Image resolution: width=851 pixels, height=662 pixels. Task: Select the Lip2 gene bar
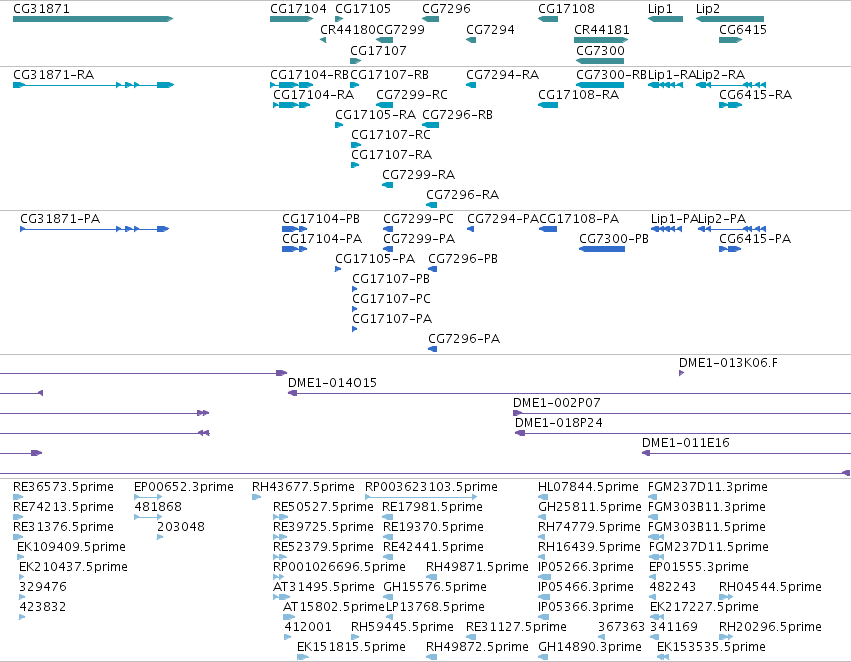[729, 19]
